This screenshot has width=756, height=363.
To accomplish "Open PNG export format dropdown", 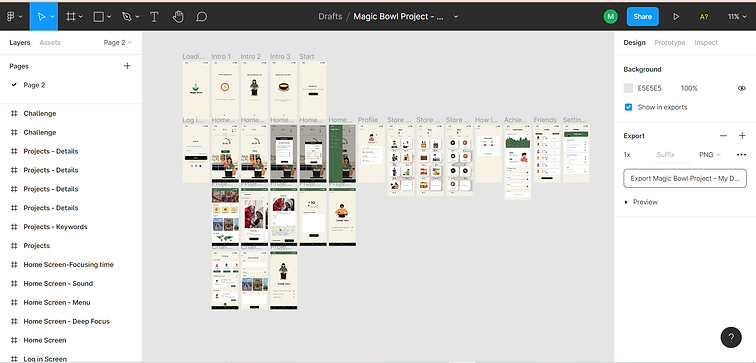I will (x=710, y=155).
